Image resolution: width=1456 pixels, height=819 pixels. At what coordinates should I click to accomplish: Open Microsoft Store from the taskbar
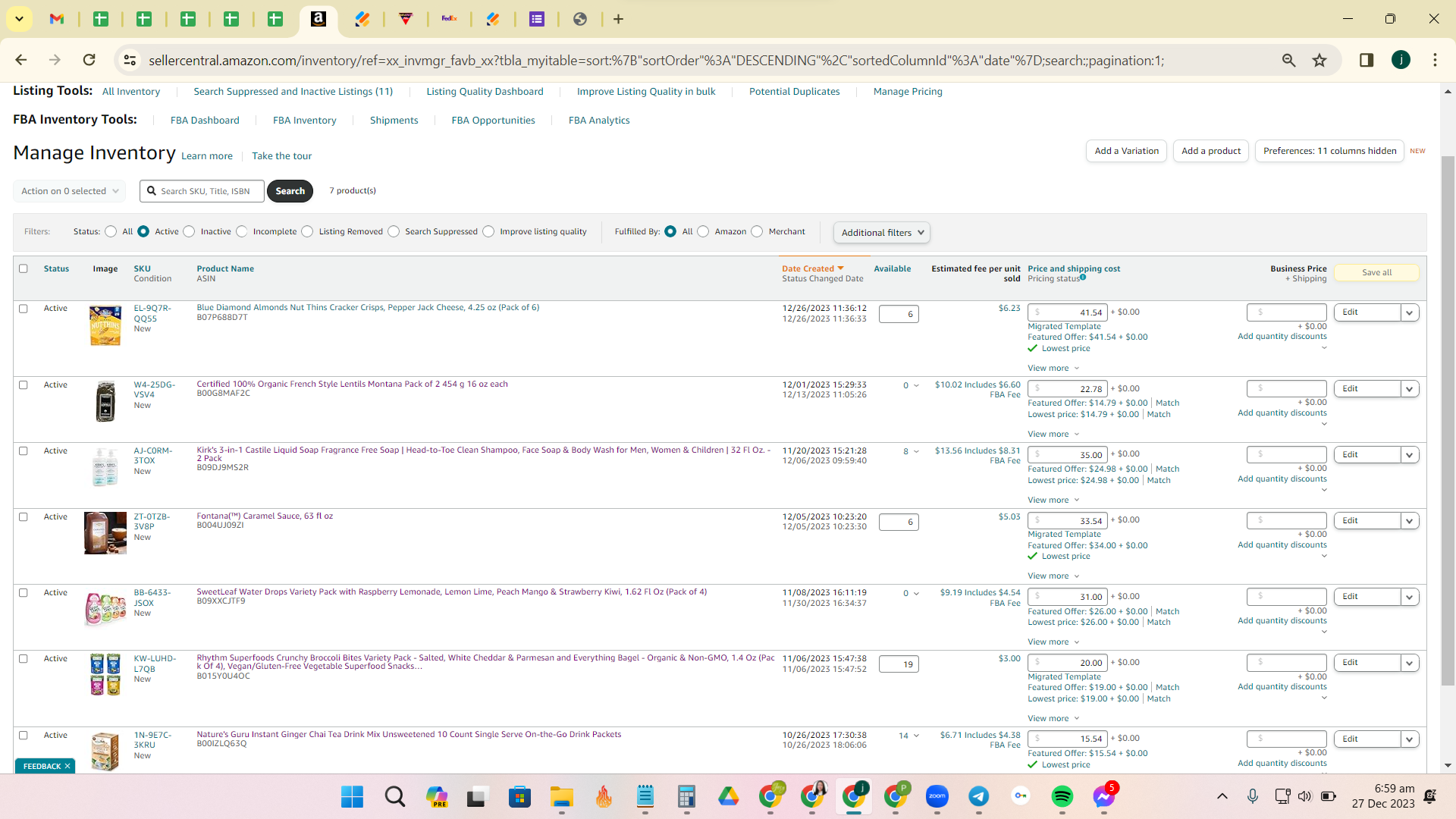point(519,796)
